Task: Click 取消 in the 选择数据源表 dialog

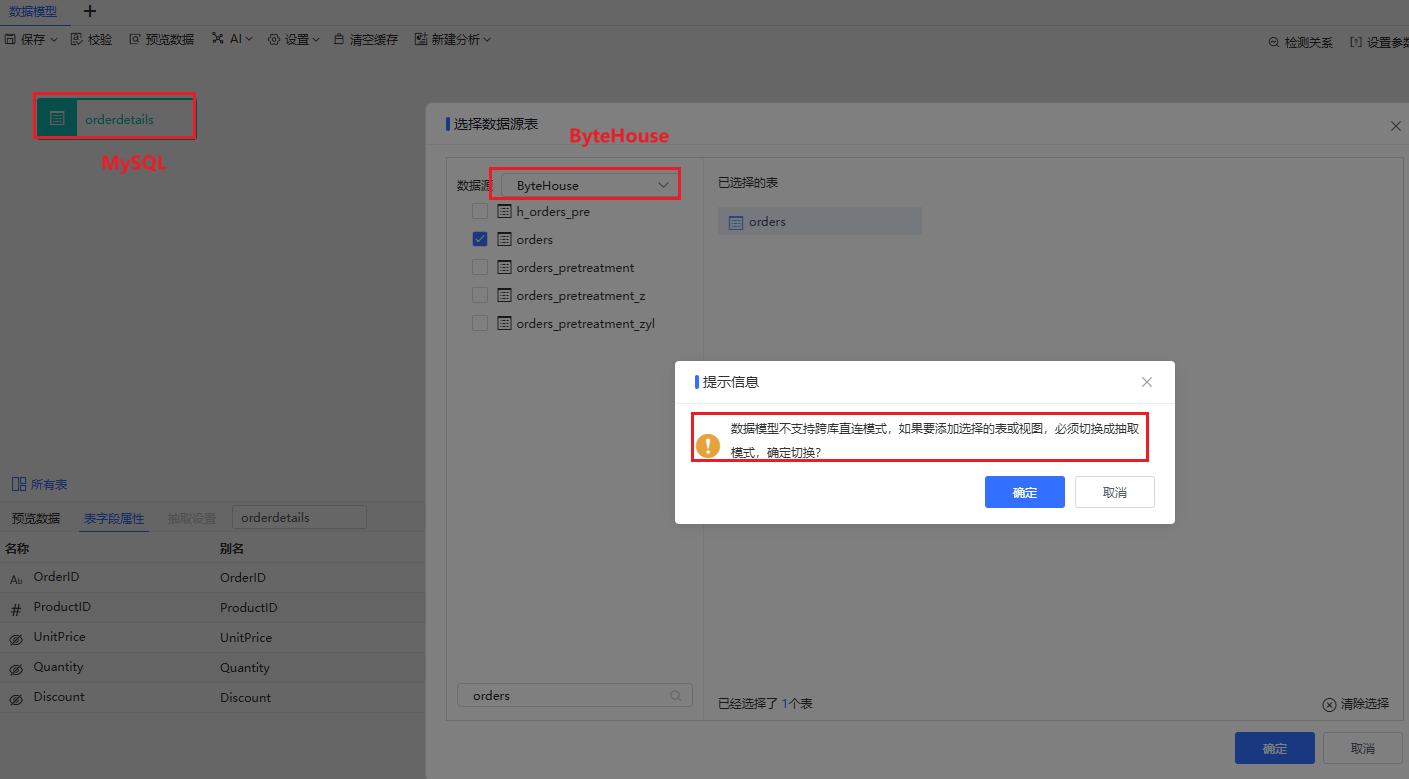Action: coord(1362,748)
